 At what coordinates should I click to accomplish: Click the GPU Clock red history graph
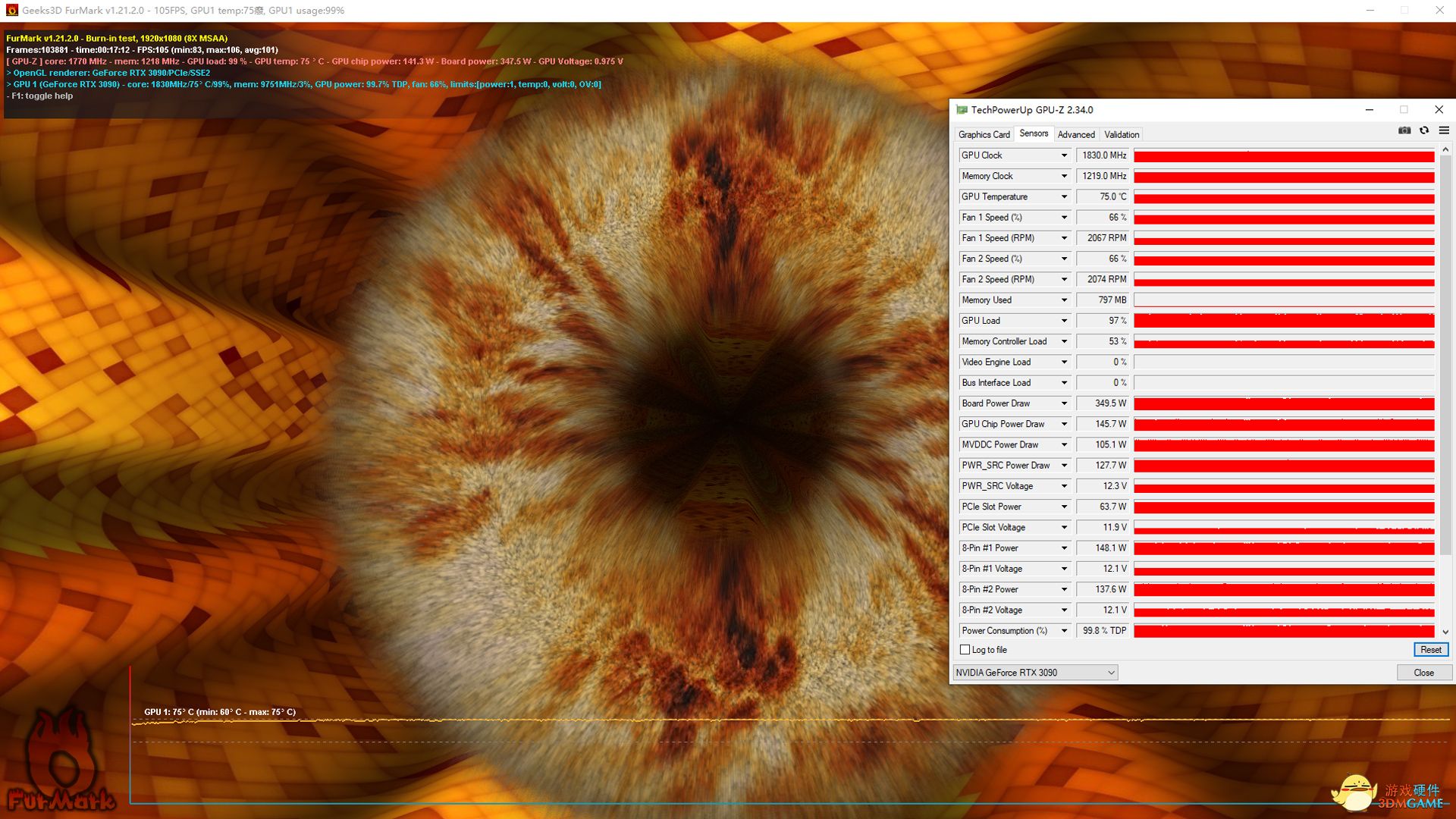point(1284,155)
